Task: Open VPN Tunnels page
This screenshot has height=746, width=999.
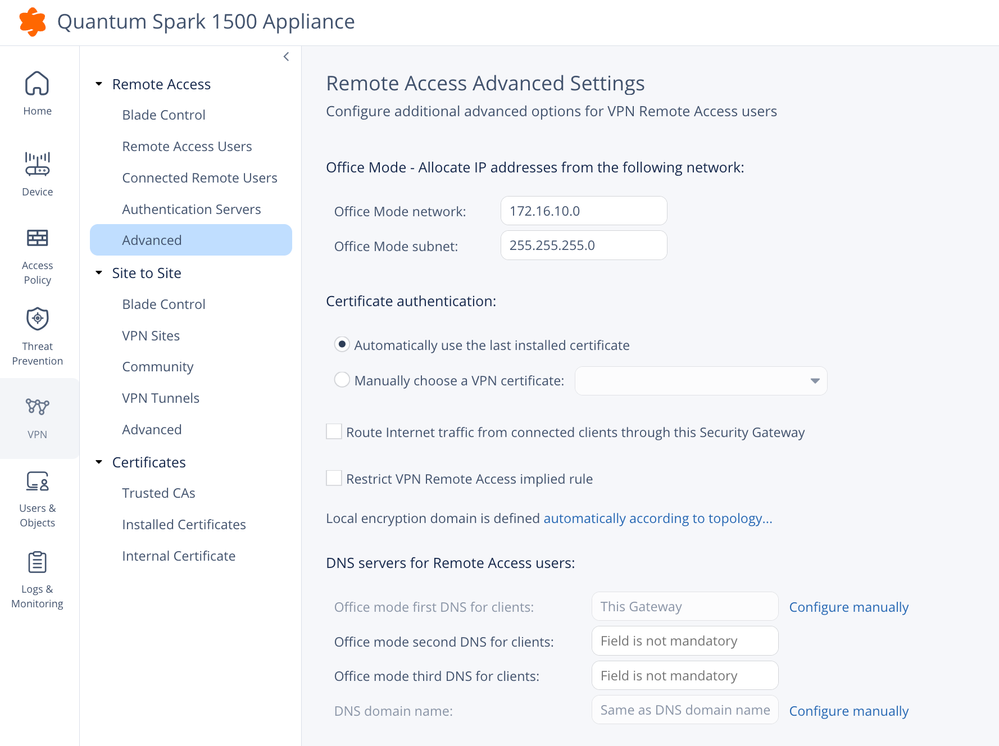Action: point(161,398)
